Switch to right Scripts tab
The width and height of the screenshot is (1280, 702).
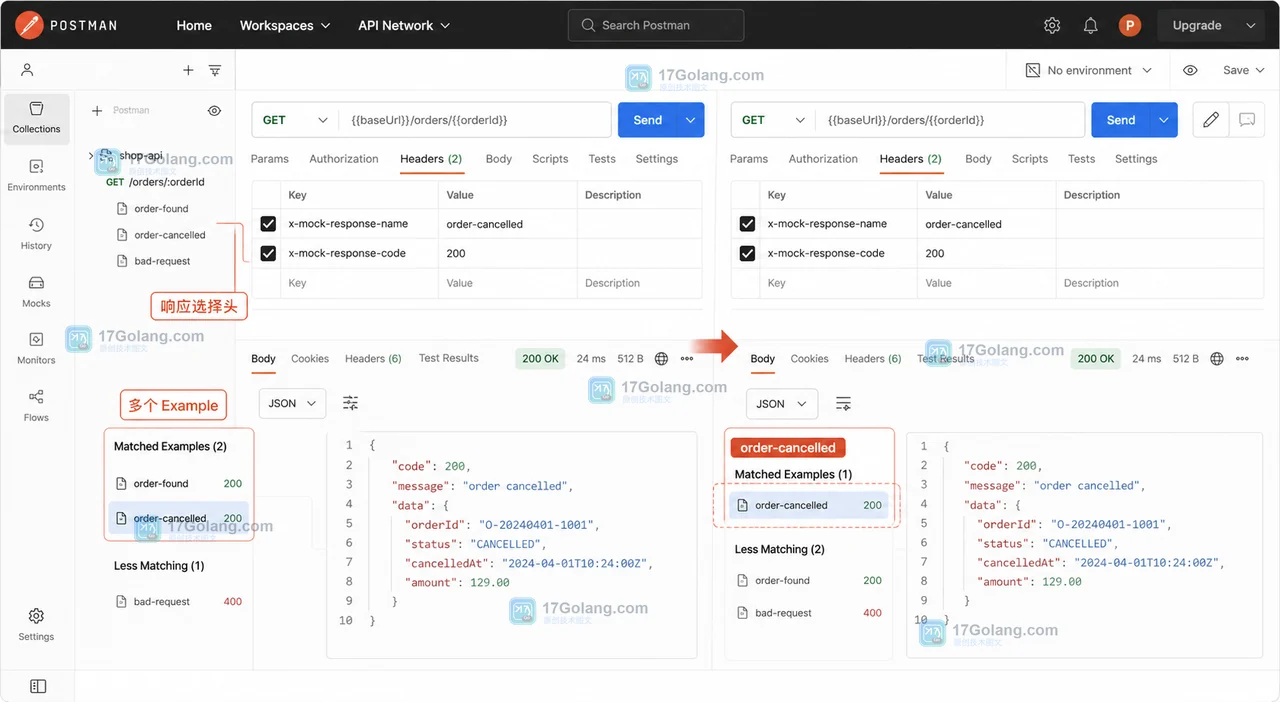1030,159
